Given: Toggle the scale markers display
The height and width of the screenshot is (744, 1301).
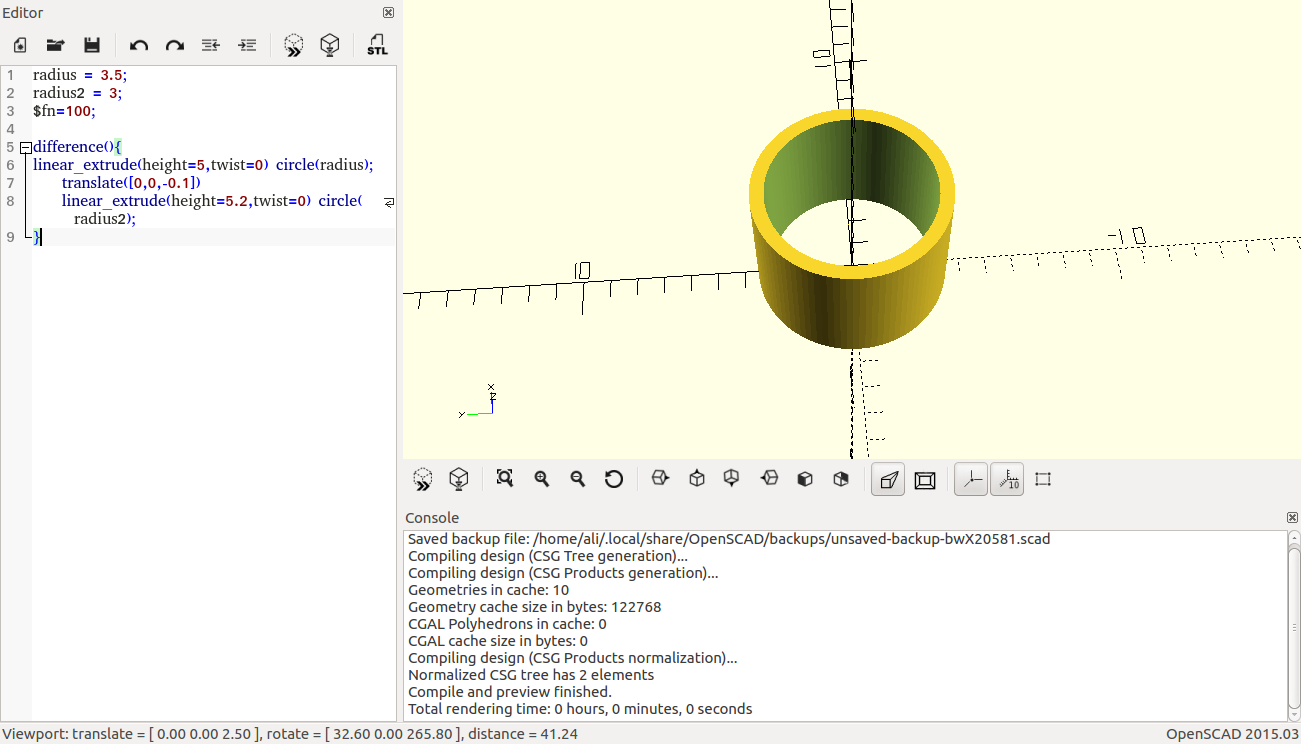Looking at the screenshot, I should tap(1007, 479).
